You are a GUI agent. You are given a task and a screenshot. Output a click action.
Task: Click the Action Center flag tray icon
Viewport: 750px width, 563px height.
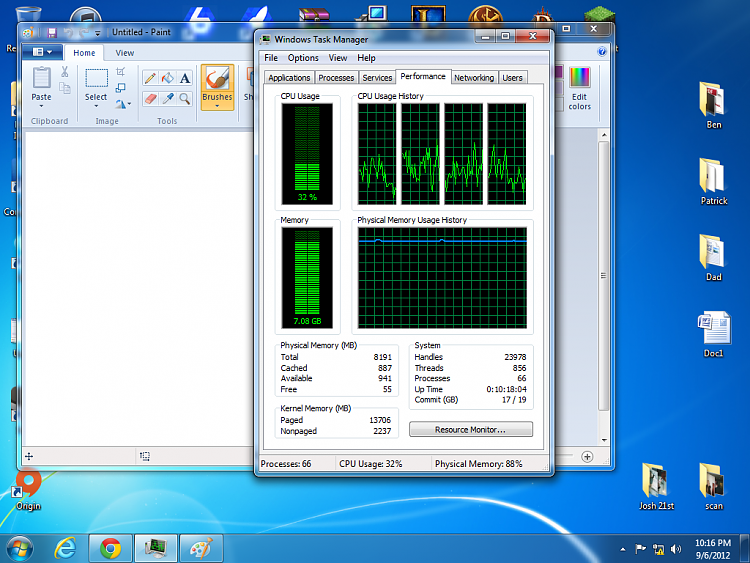[x=640, y=549]
